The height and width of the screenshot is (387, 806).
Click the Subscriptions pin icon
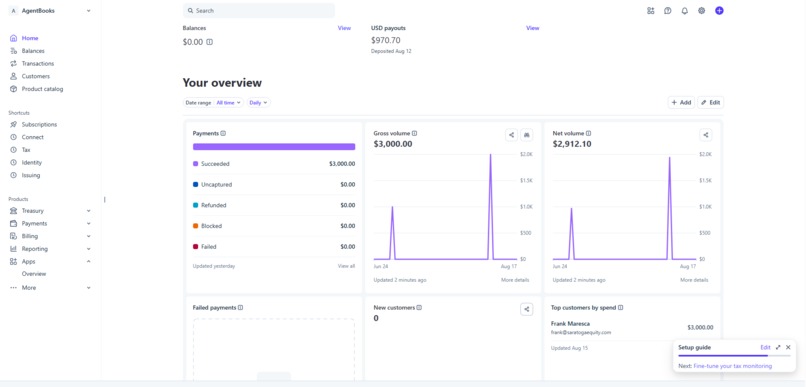(13, 124)
